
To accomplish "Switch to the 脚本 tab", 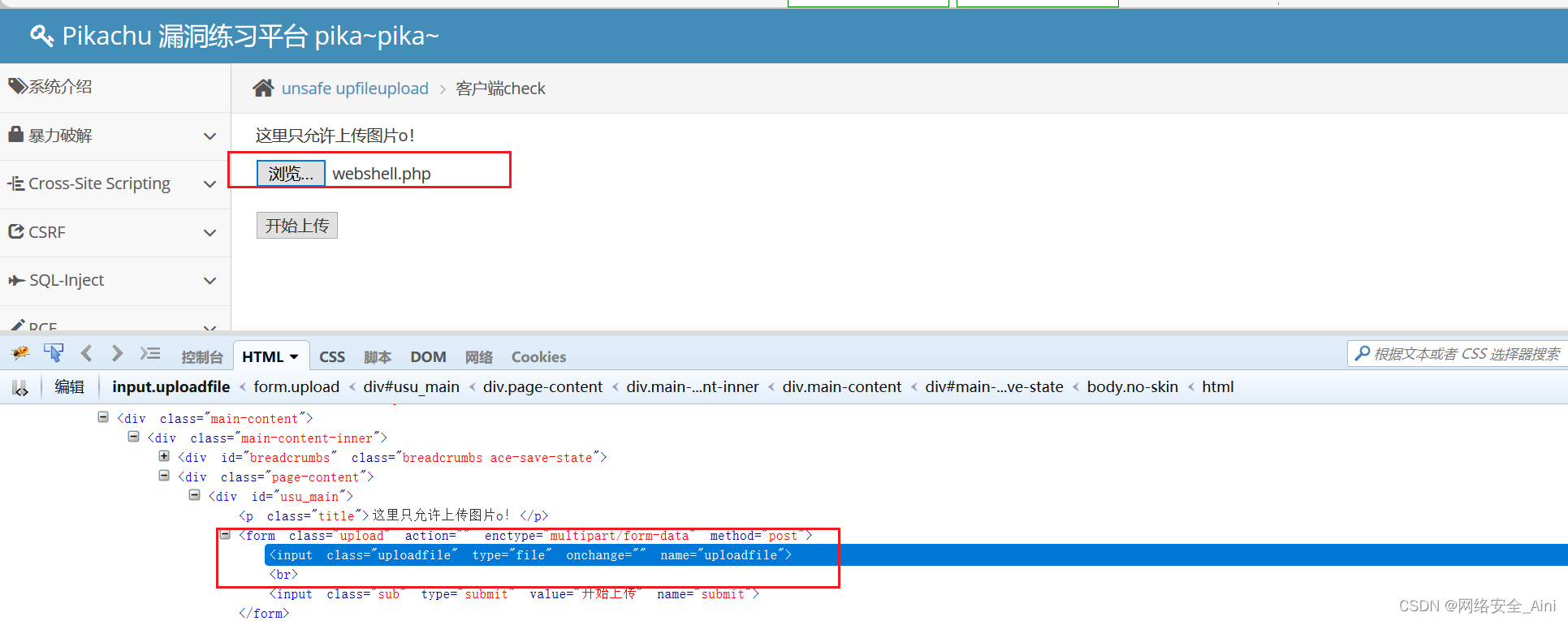I will pos(378,357).
